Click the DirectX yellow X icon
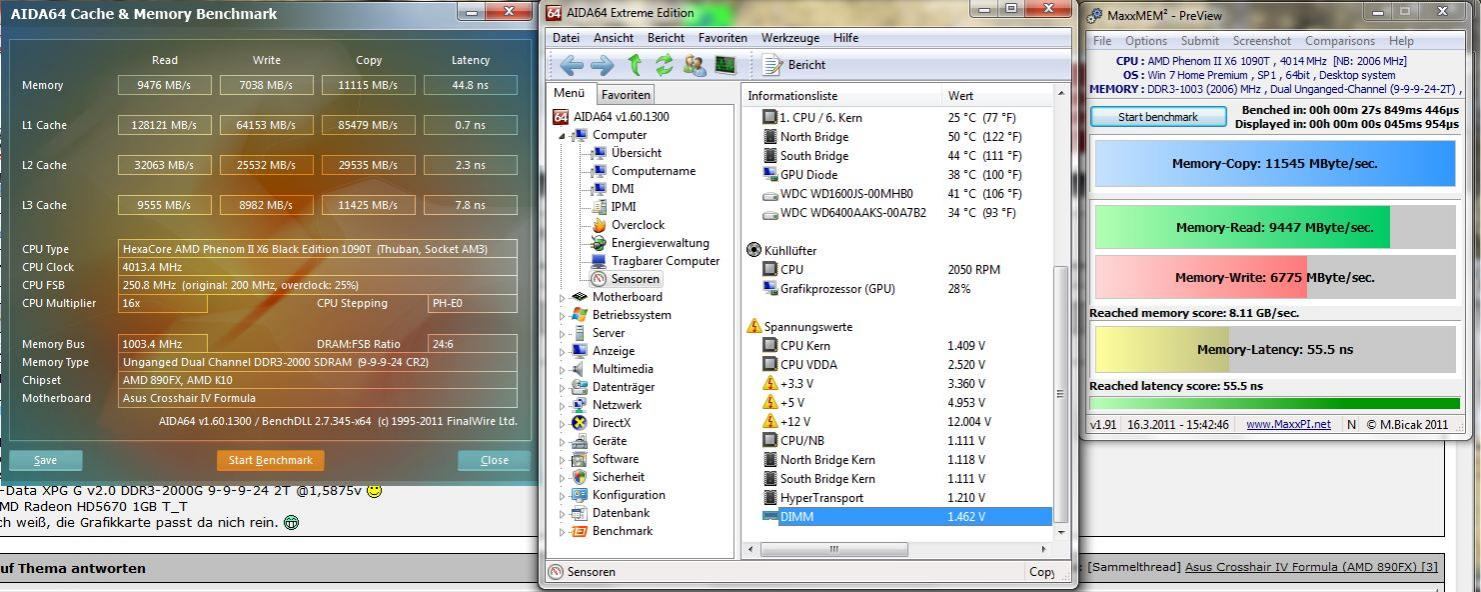This screenshot has height=592, width=1481. [x=579, y=423]
